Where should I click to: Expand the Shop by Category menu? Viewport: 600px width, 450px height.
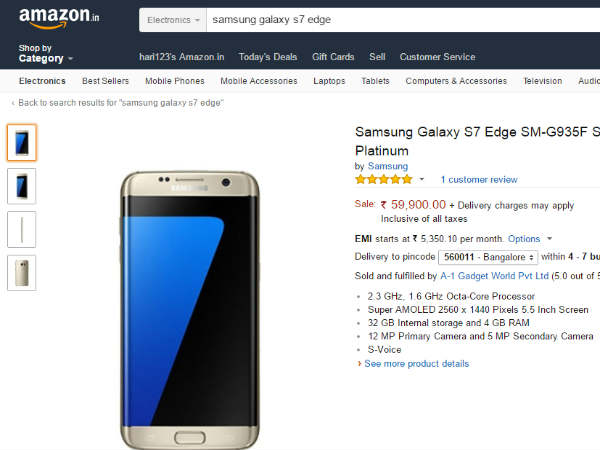pos(45,53)
